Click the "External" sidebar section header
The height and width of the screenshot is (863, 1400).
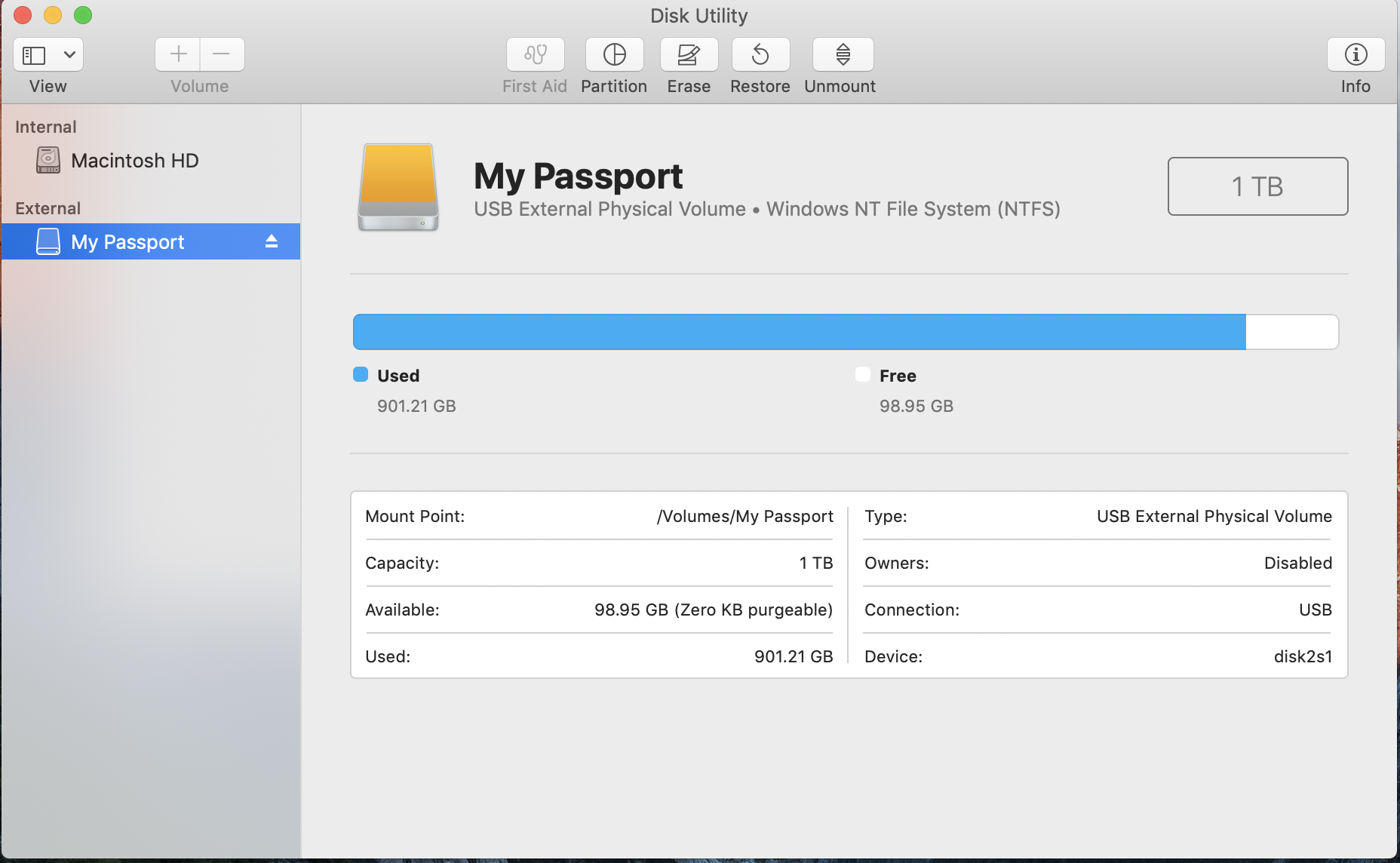(48, 208)
